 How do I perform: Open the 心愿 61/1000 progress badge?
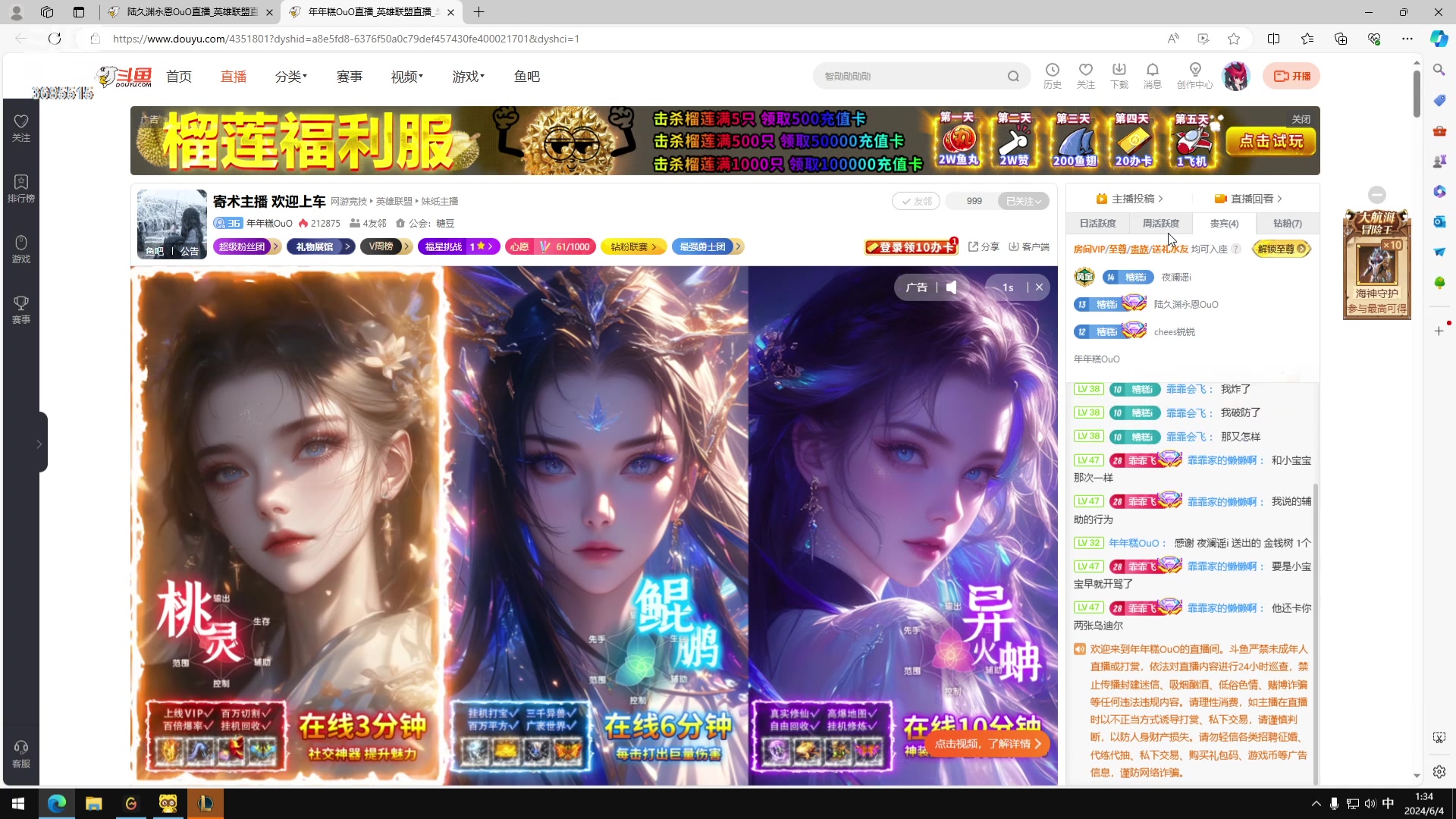point(551,246)
